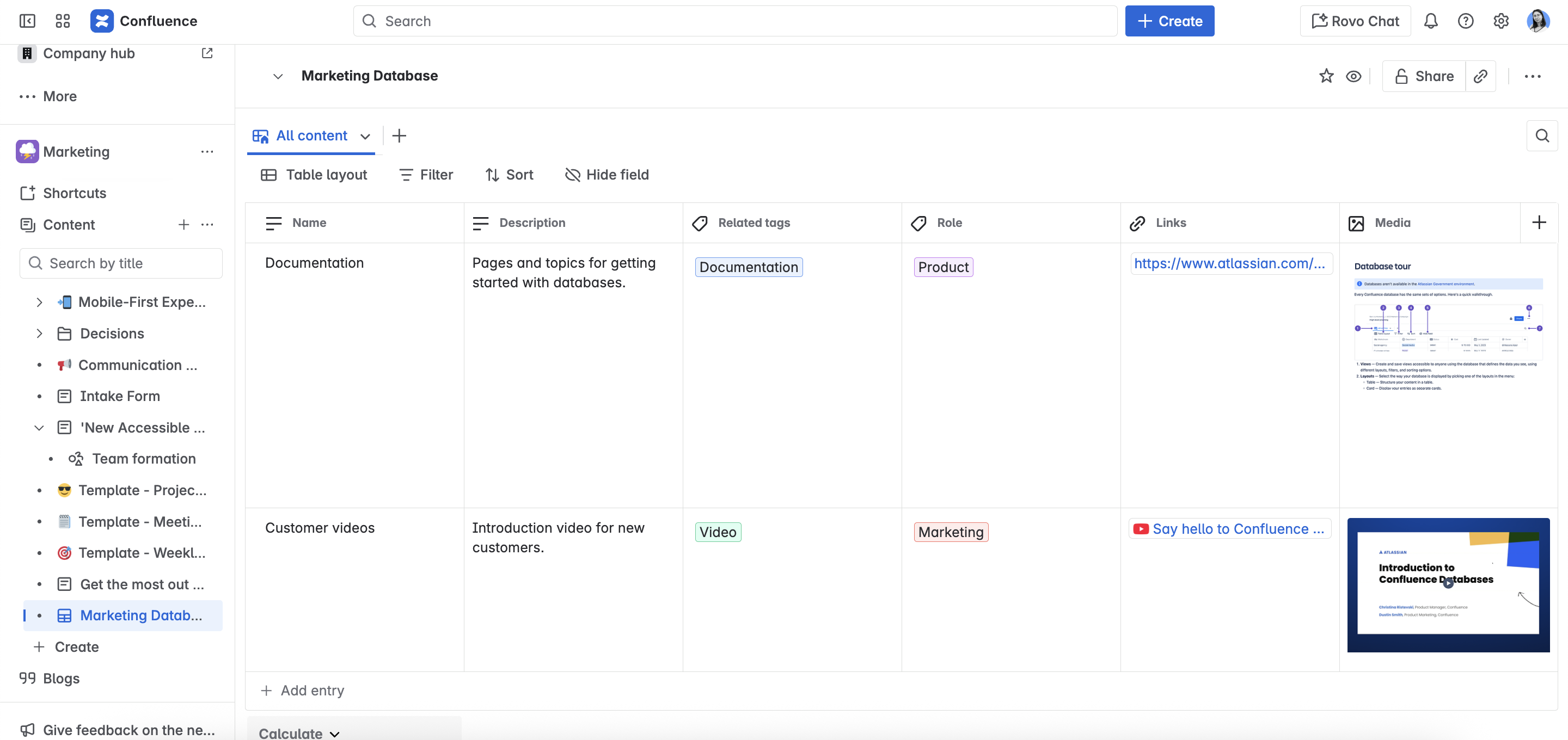Search within the database magnifier icon
Viewport: 1568px width, 740px height.
(x=1542, y=135)
